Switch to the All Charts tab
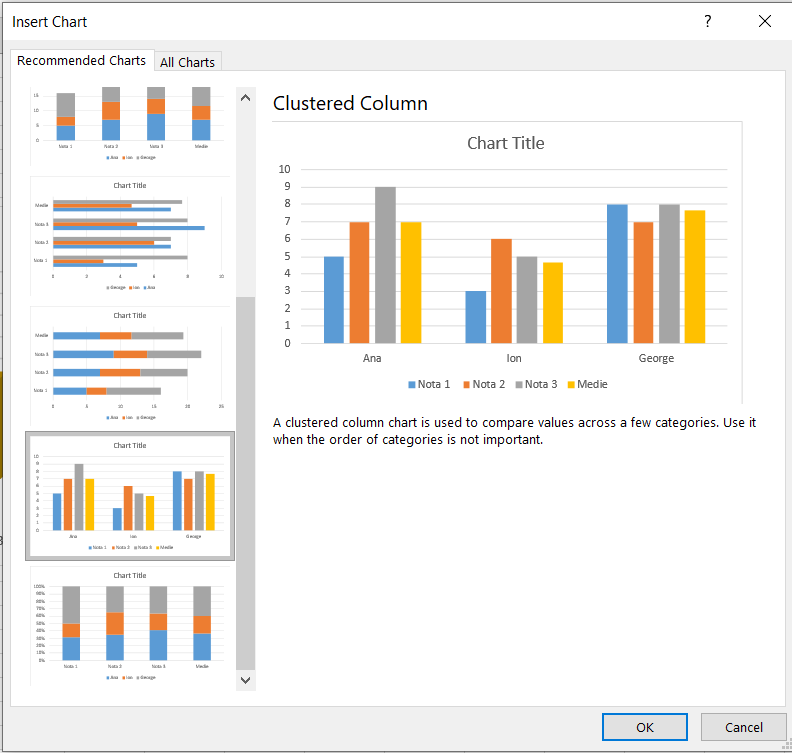 187,62
